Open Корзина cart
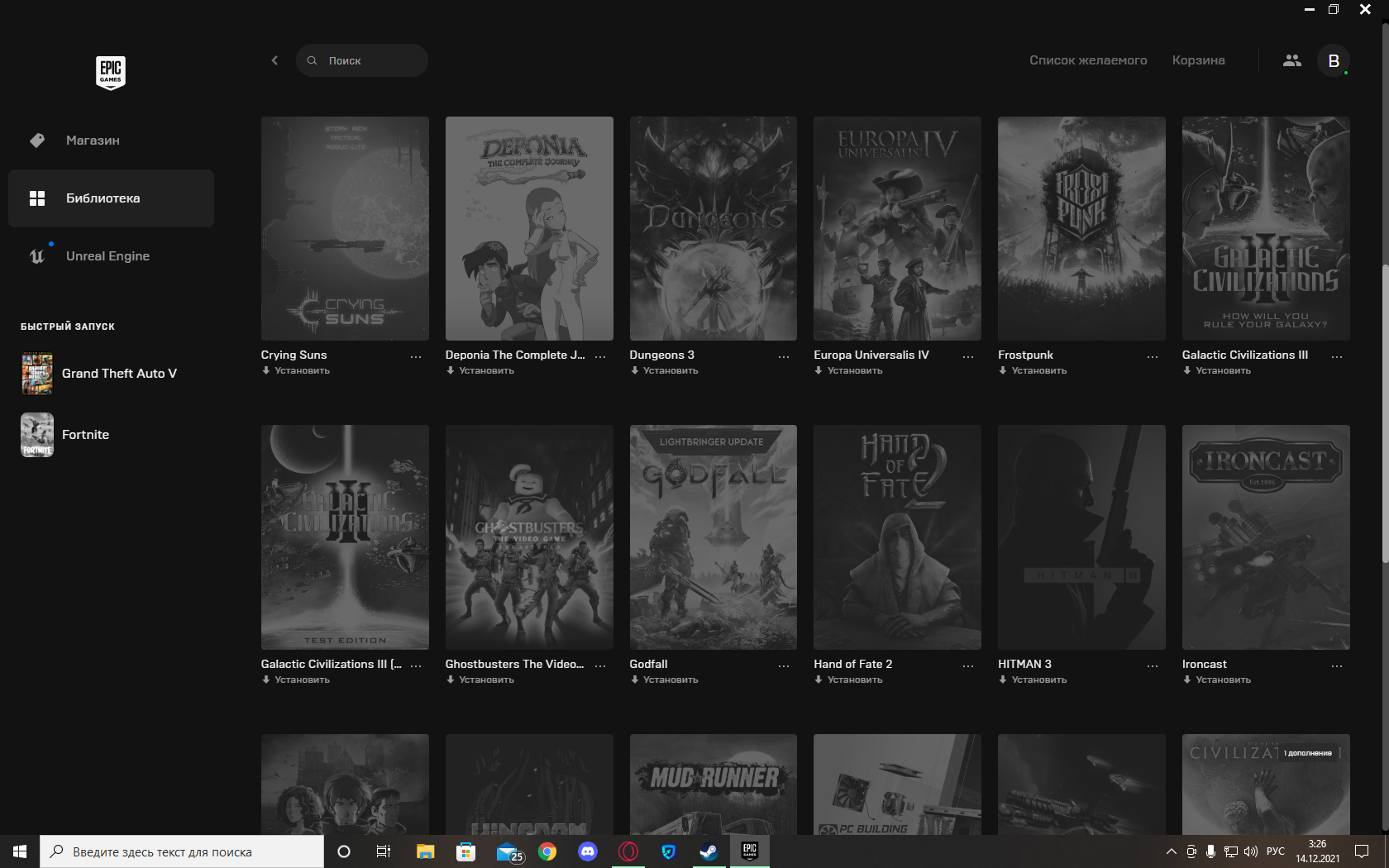Screen dimensions: 1389x868 coord(1198,60)
